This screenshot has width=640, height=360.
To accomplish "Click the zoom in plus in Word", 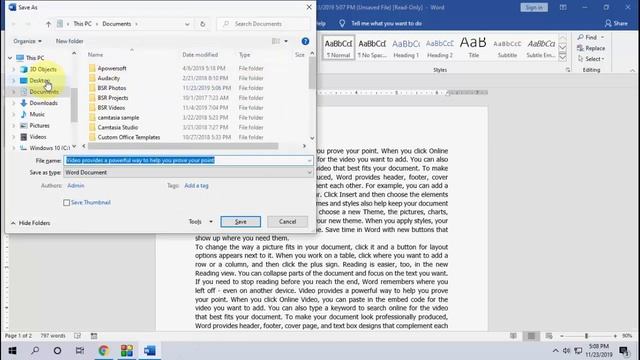I will [x=615, y=336].
